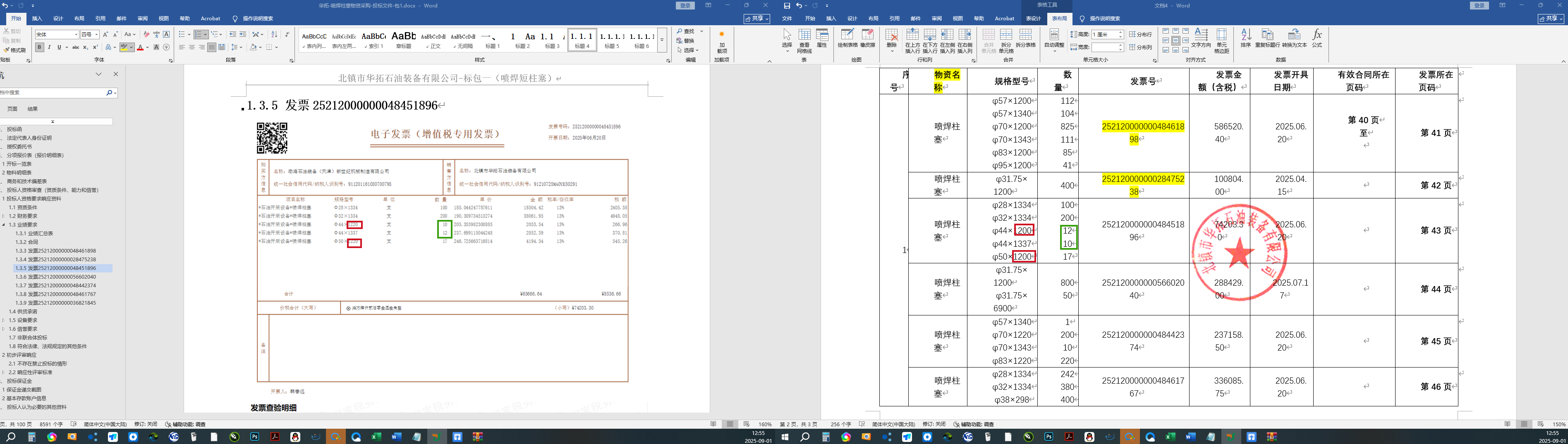Collapse the 1.3 业绩要求 heading in navigation
Screen dimensions: 1568x444
click(4, 224)
